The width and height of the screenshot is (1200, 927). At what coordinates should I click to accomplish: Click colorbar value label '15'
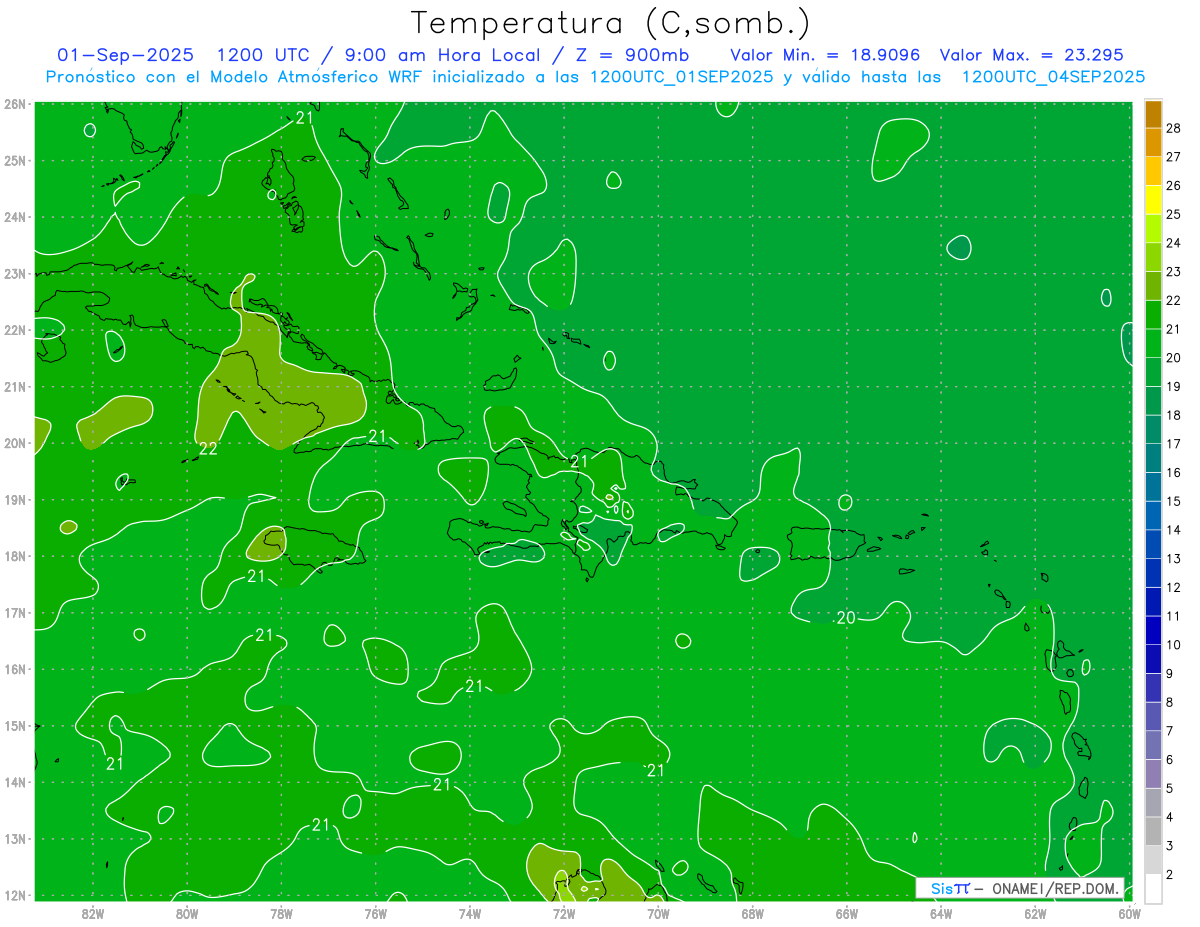point(1174,502)
